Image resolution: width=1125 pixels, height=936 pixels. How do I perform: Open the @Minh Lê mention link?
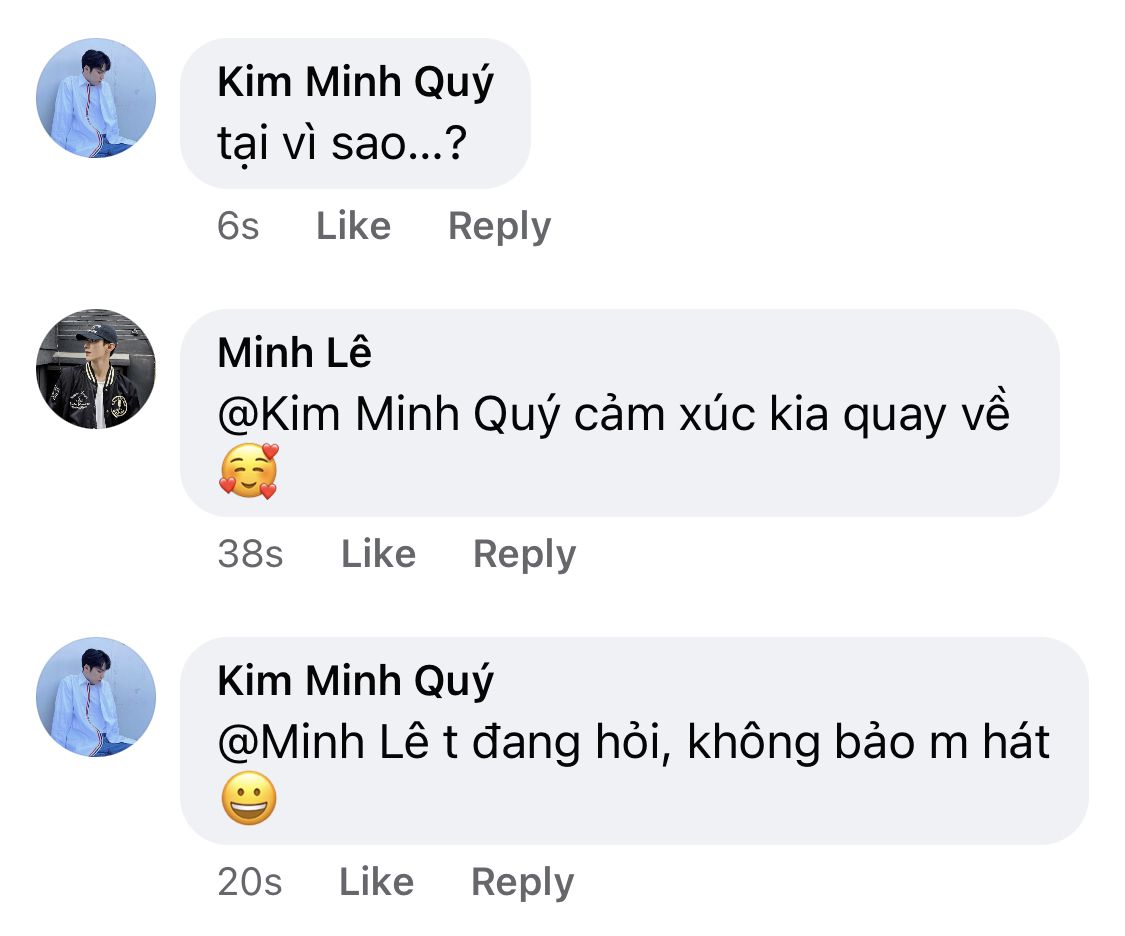pos(325,743)
